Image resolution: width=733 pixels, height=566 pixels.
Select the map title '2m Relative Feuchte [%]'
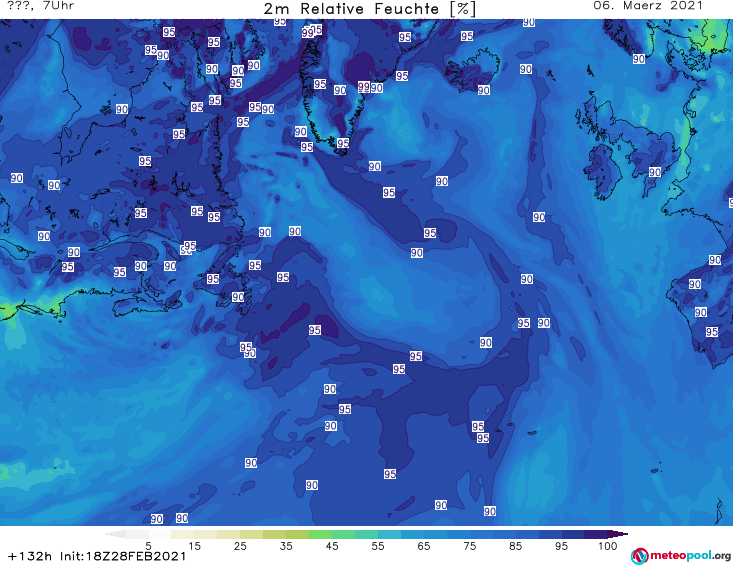click(x=369, y=9)
